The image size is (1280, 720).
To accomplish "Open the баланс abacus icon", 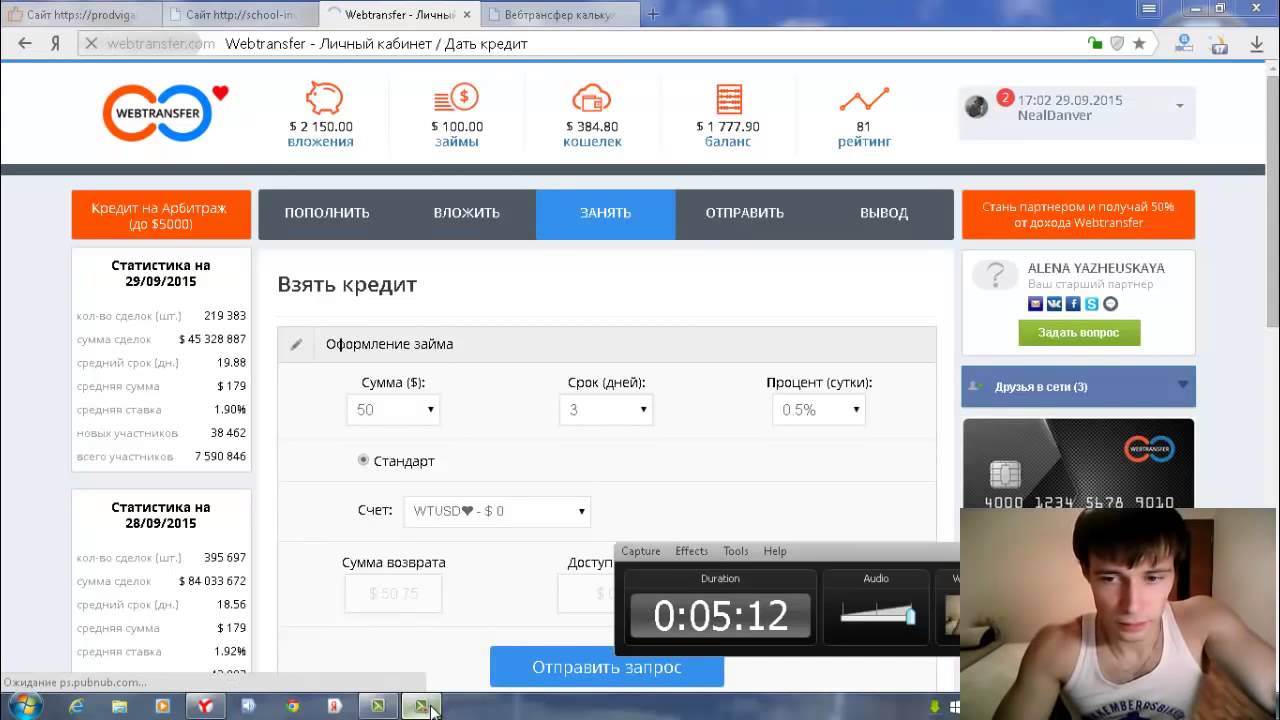I will [x=729, y=100].
